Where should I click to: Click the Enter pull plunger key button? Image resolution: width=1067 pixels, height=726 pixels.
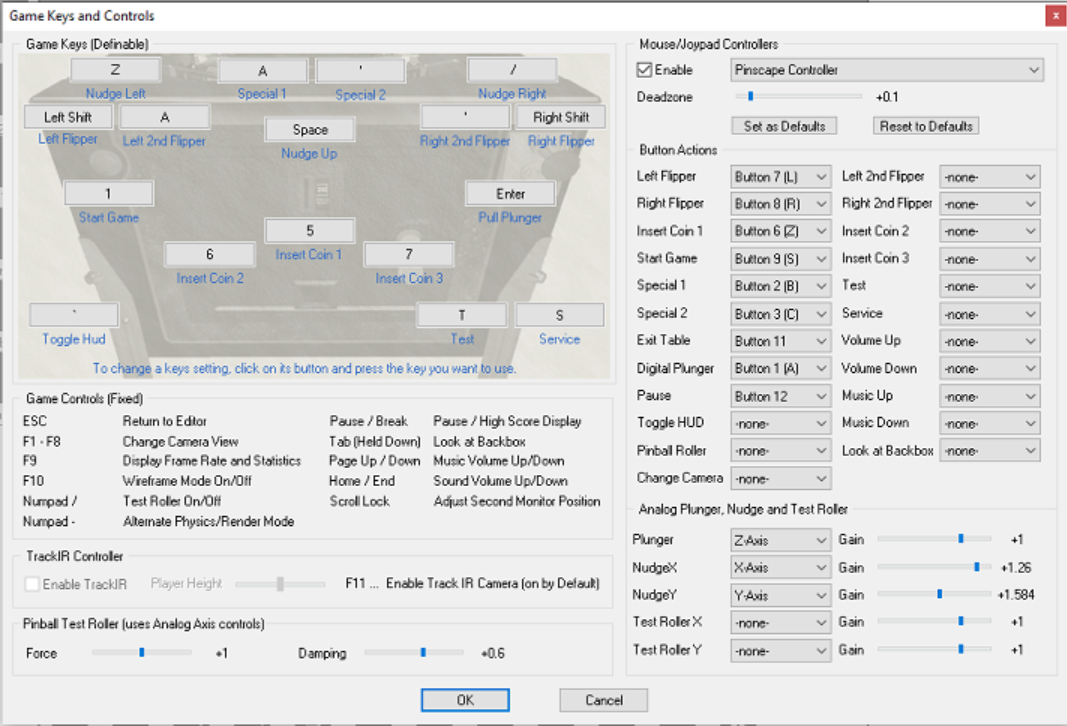pos(510,193)
